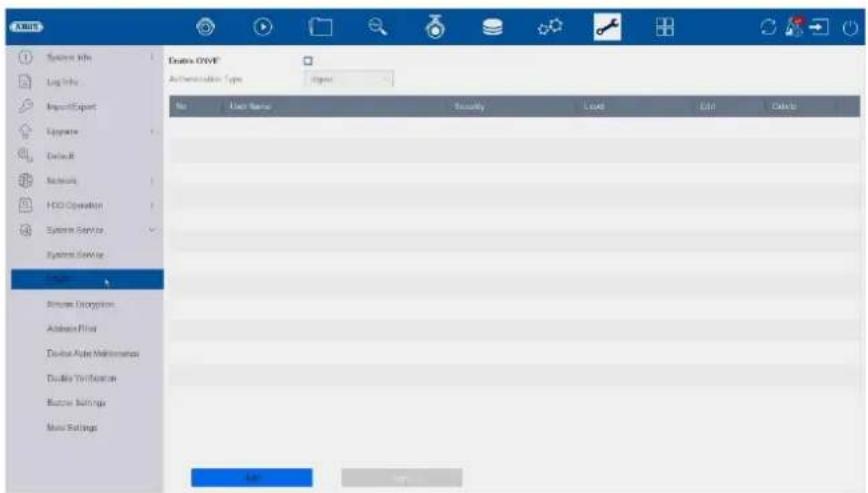Tick the Enable ONVIF checkbox

click(308, 61)
